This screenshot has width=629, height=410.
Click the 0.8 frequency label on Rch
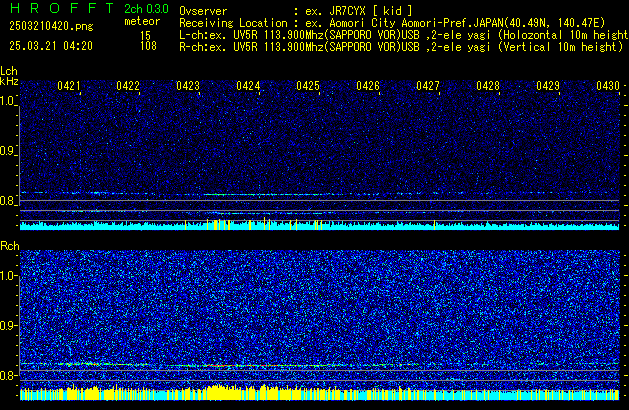[8, 375]
